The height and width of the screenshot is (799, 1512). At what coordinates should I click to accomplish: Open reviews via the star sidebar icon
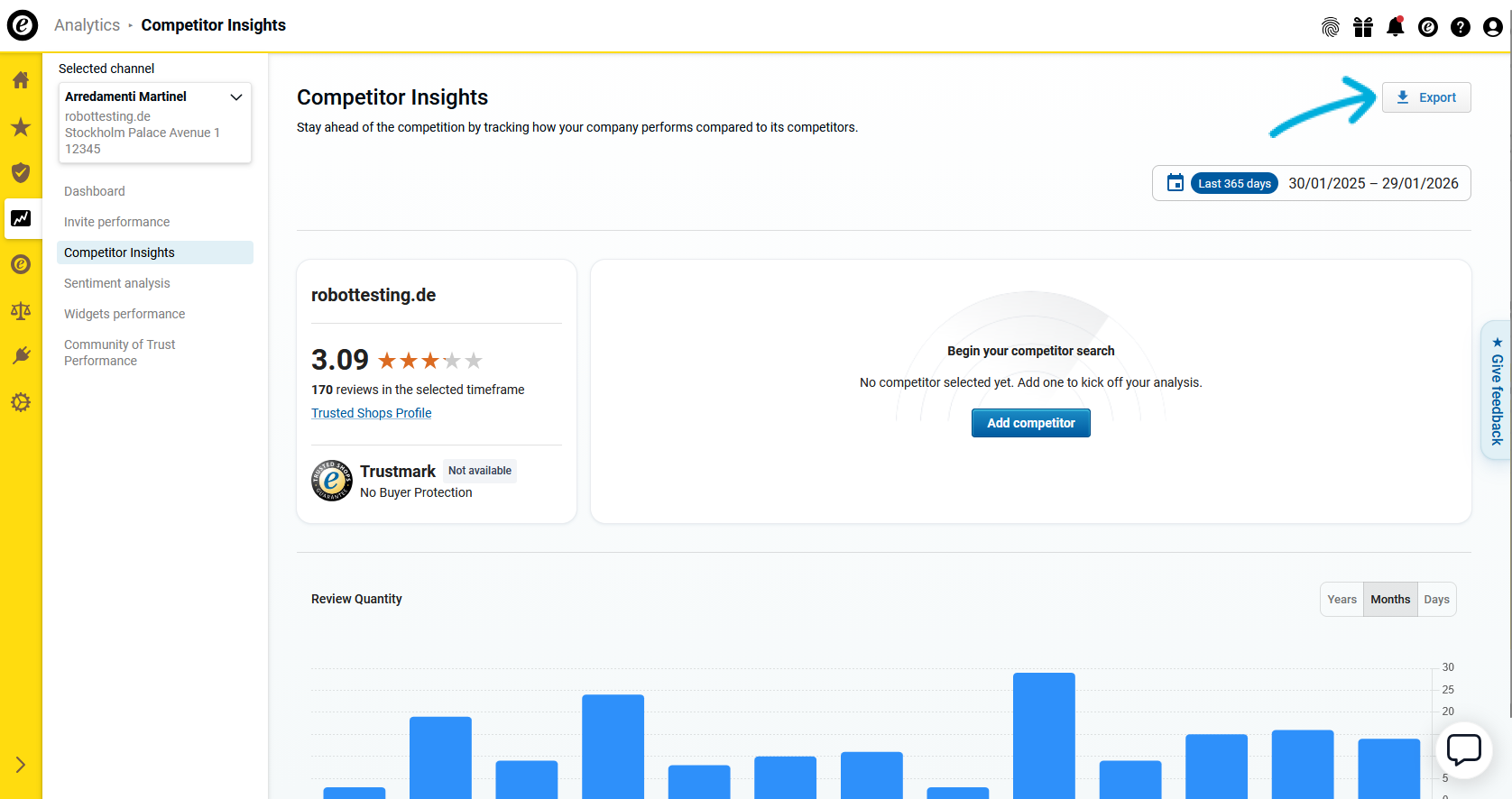tap(21, 127)
